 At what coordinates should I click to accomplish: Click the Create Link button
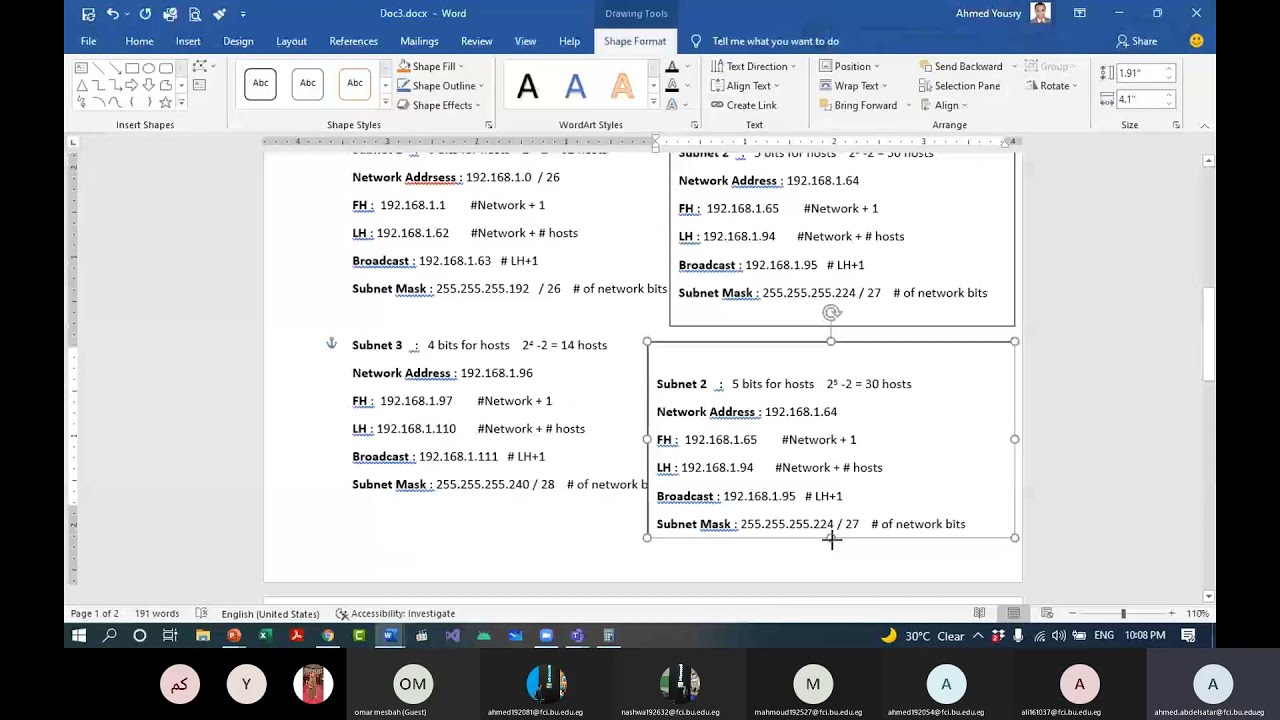(744, 105)
